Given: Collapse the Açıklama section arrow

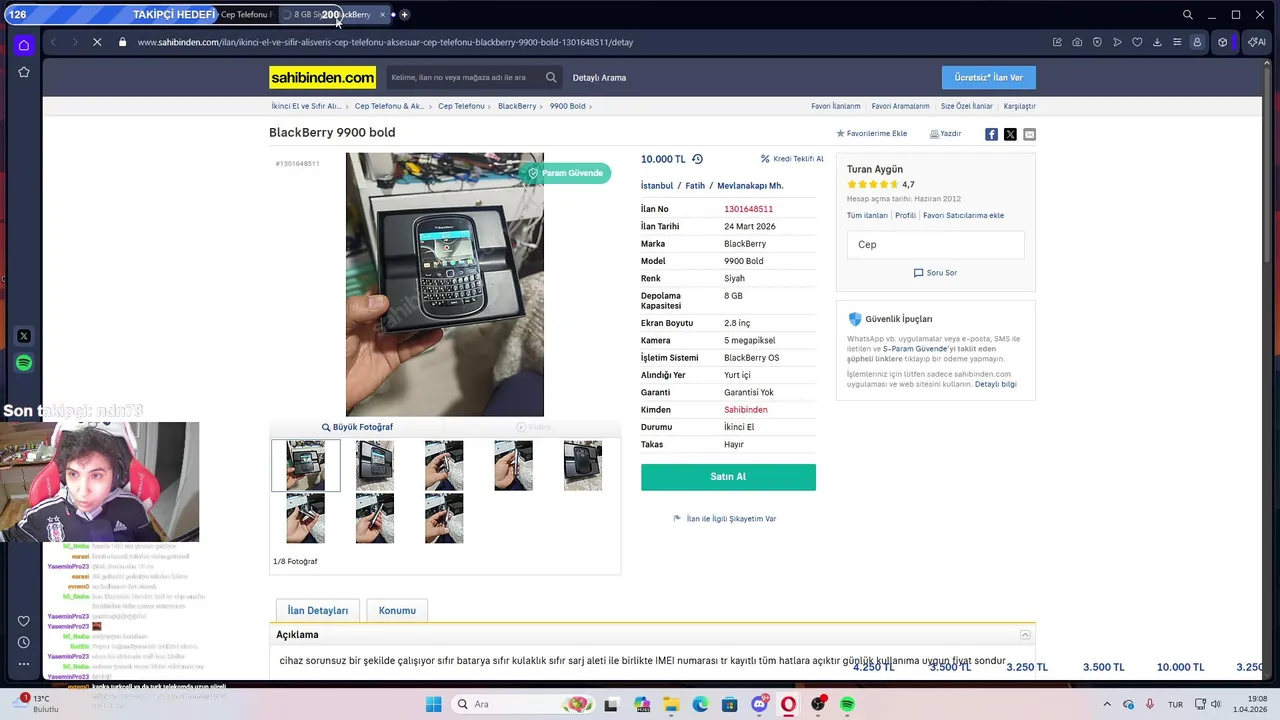Looking at the screenshot, I should (1025, 635).
